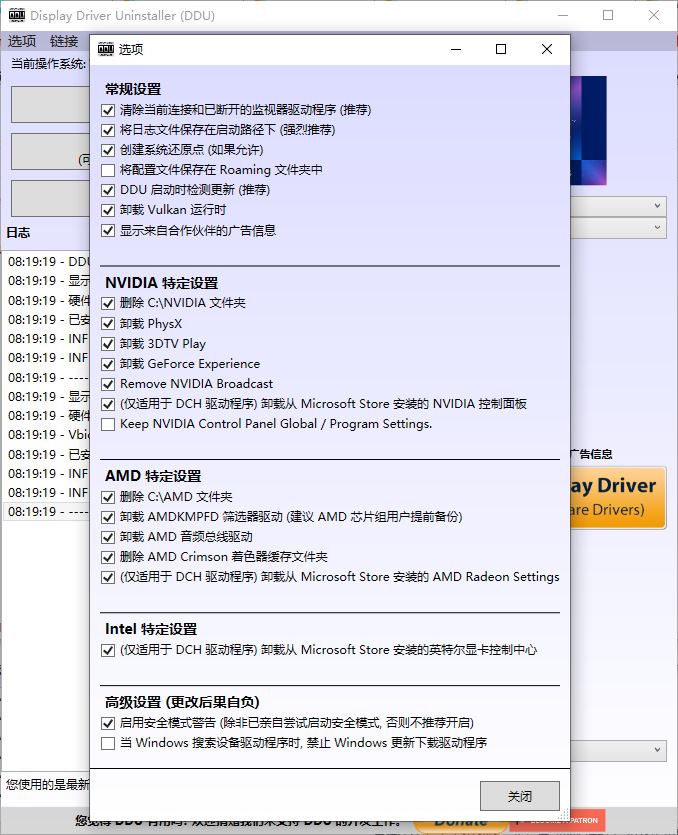Minimize the options dialog window
Viewport: 678px width, 835px height.
point(455,49)
